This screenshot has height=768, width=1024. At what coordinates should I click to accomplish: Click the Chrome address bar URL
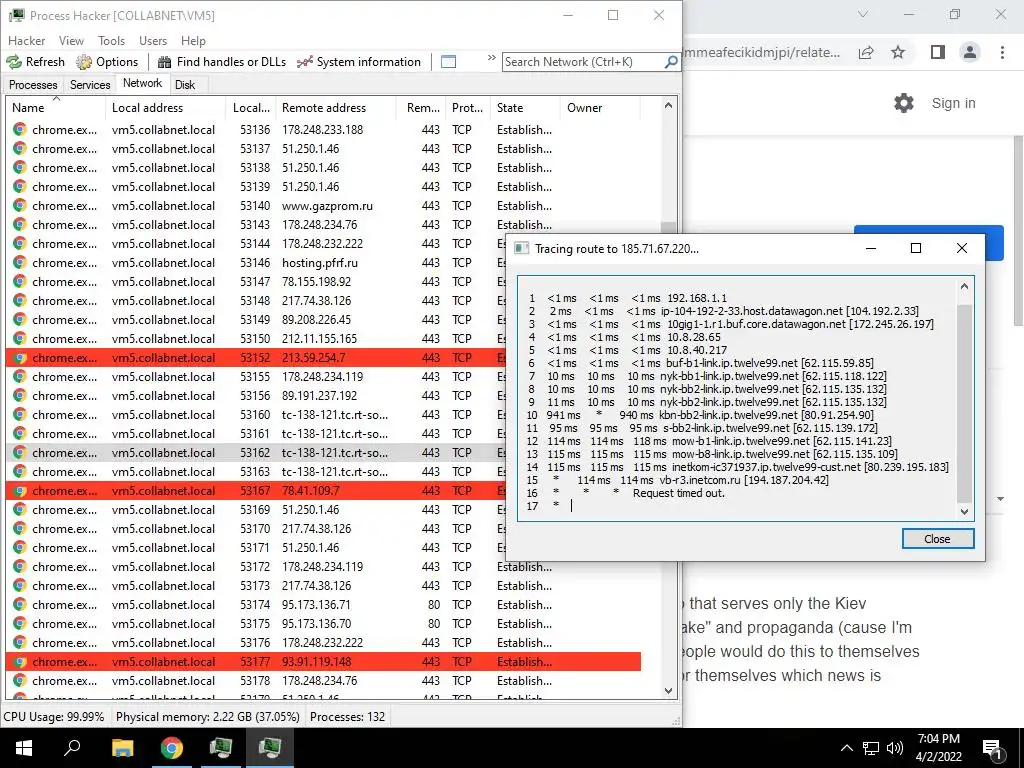[761, 52]
